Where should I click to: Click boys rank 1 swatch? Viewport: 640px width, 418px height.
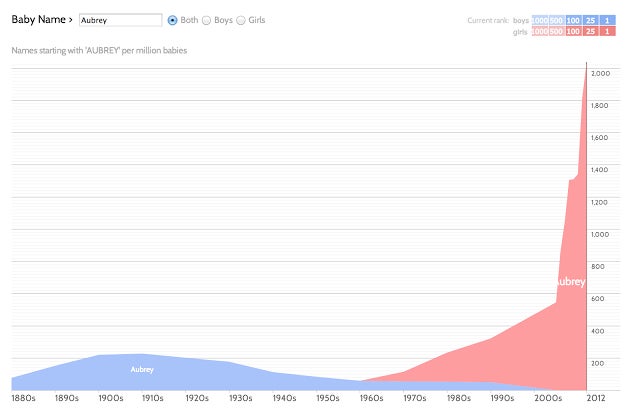pyautogui.click(x=607, y=20)
